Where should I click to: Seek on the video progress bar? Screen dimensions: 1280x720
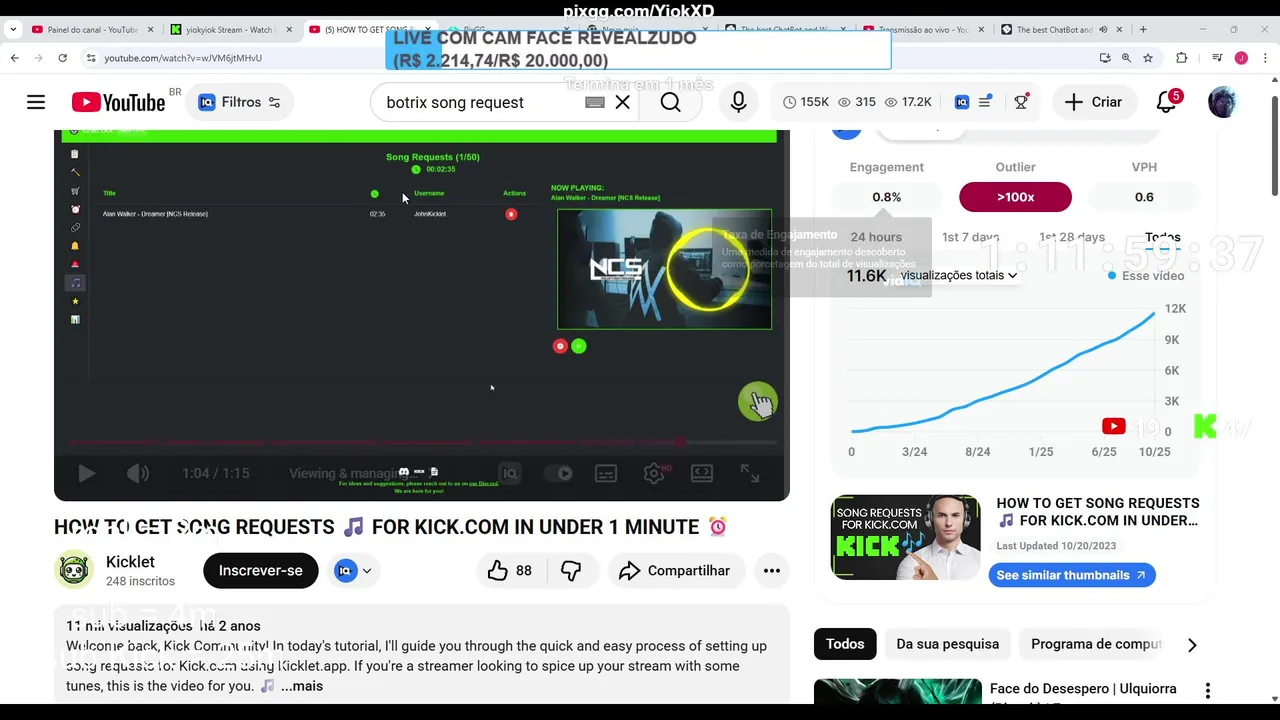pos(421,442)
